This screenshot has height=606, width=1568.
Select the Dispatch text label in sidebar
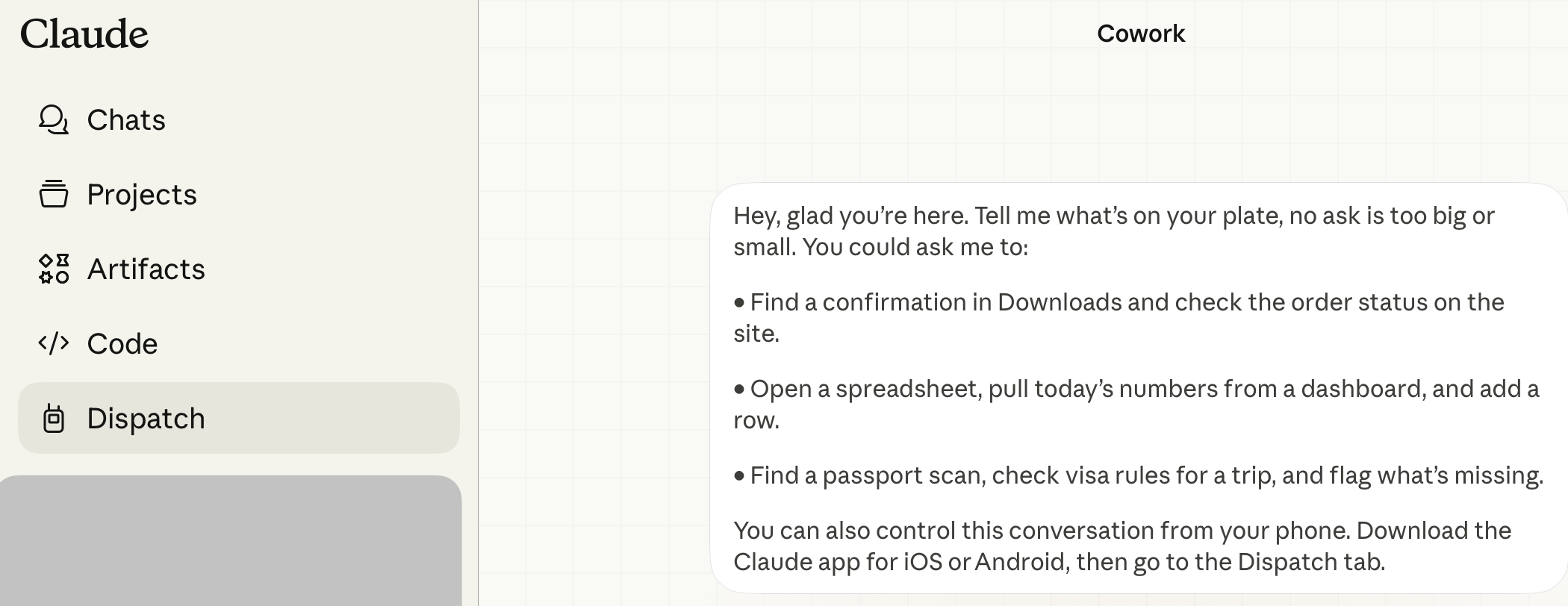[146, 418]
